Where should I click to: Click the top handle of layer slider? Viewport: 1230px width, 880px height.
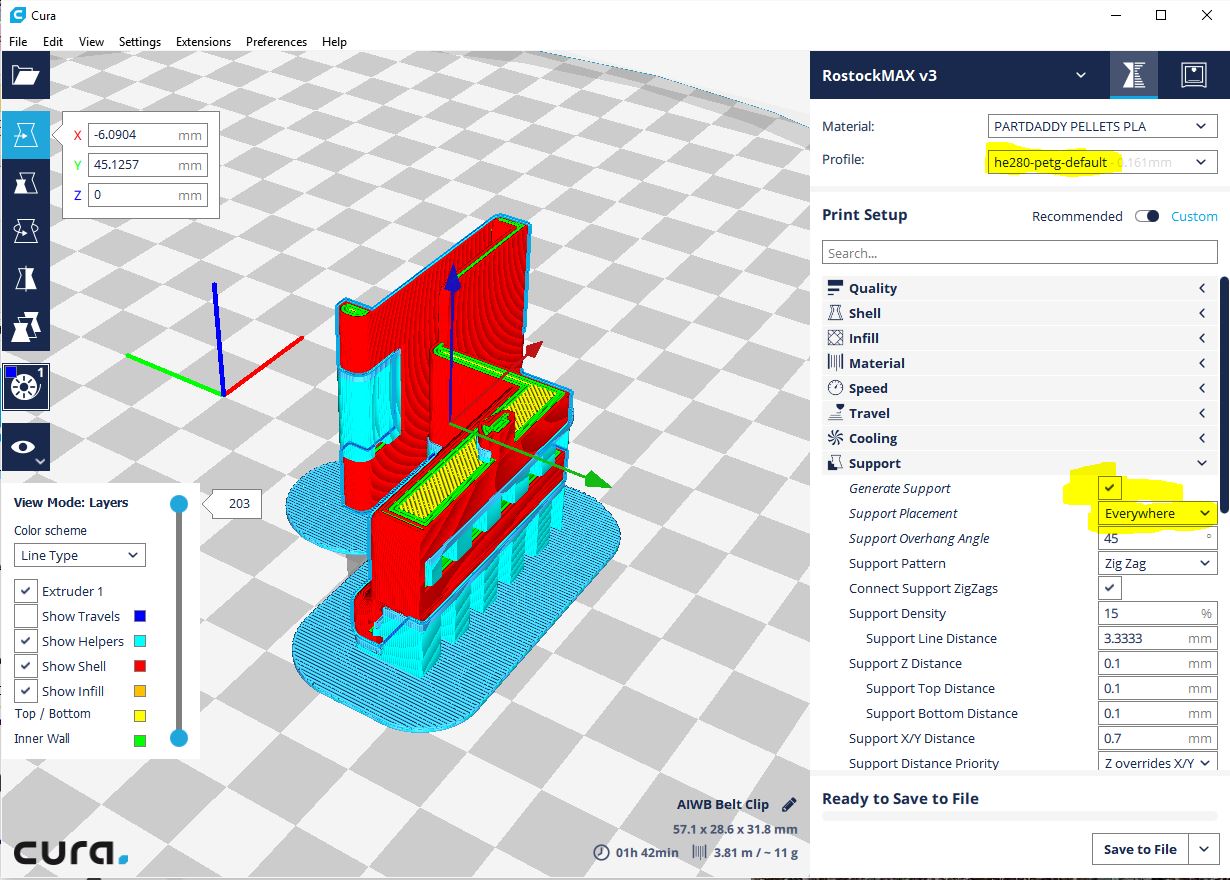[179, 504]
